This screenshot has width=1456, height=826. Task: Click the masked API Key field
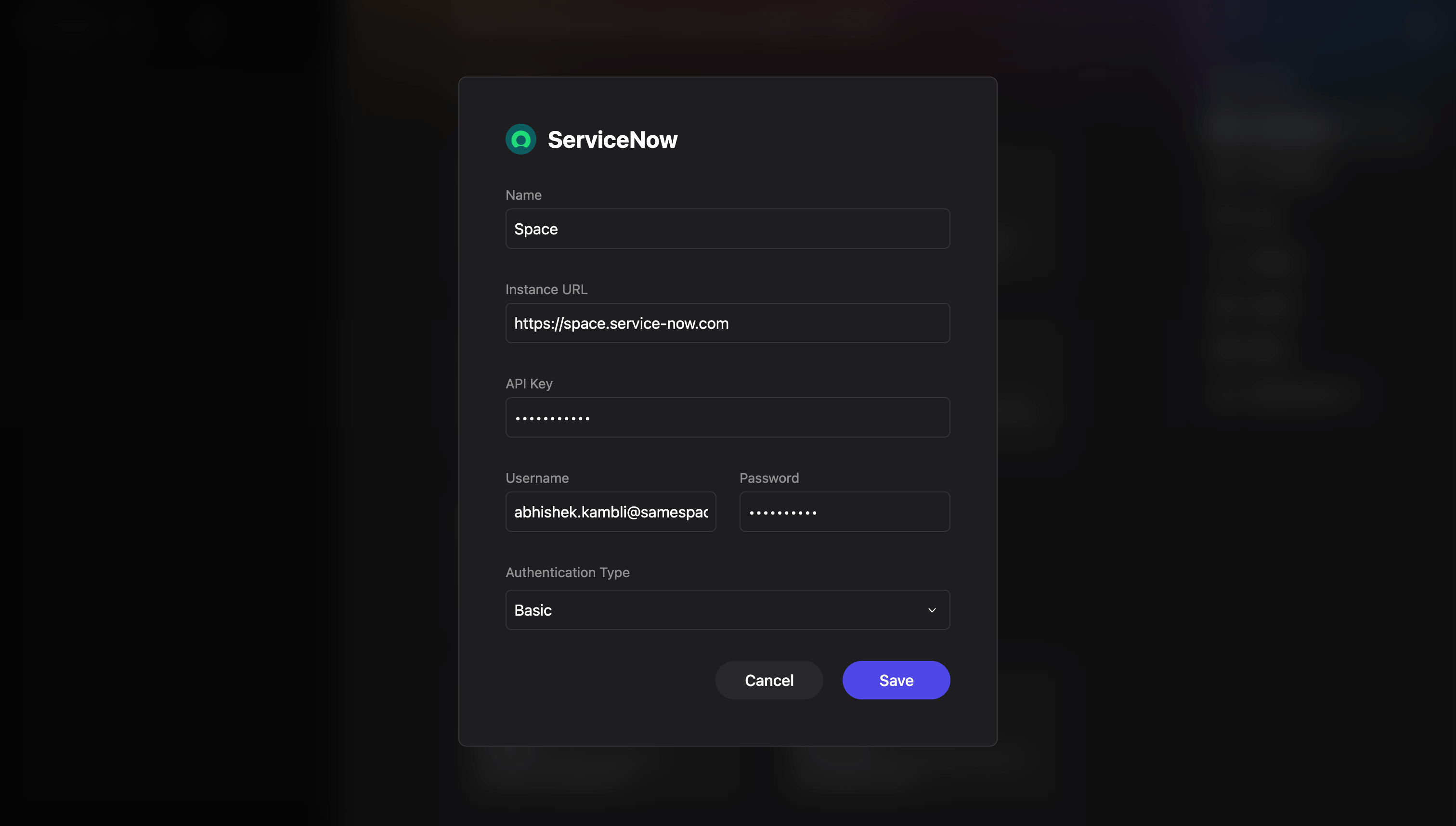(x=728, y=417)
